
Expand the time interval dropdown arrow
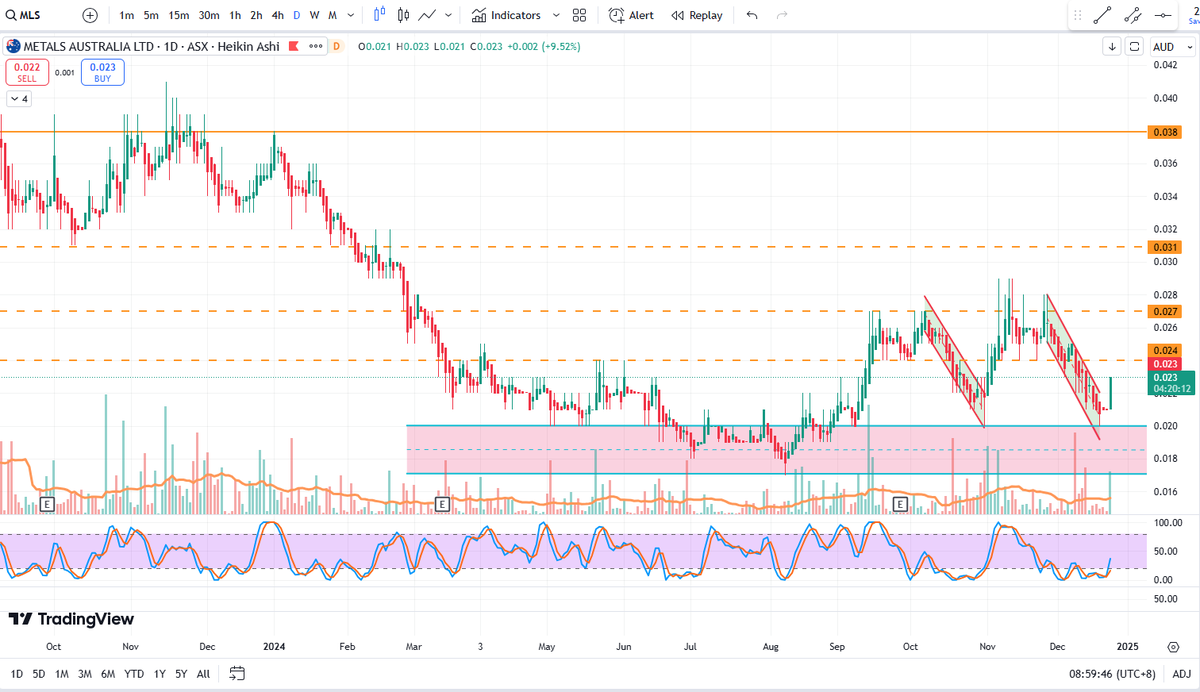point(352,15)
